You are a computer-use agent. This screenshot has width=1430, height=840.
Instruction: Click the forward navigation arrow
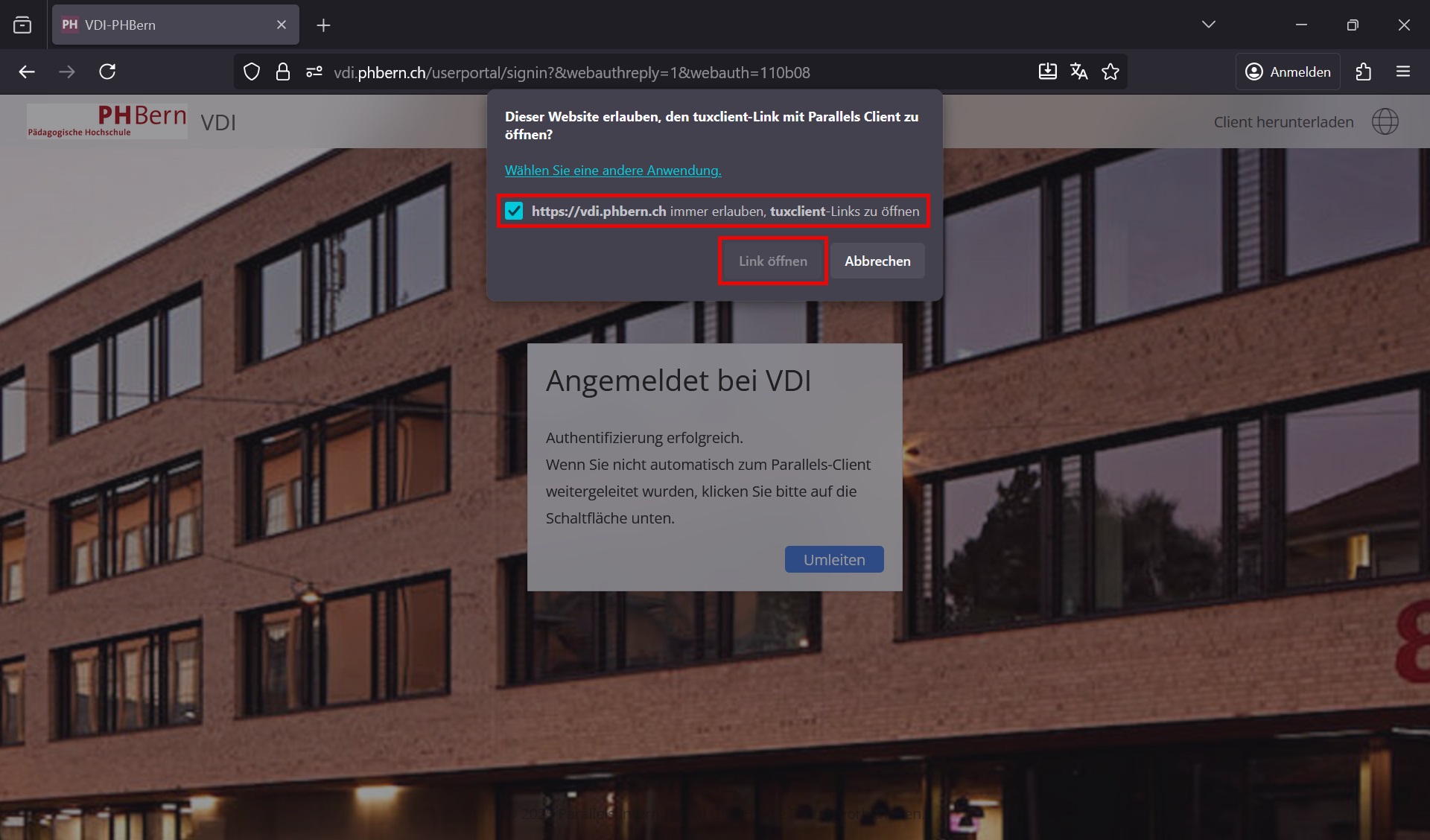point(67,71)
